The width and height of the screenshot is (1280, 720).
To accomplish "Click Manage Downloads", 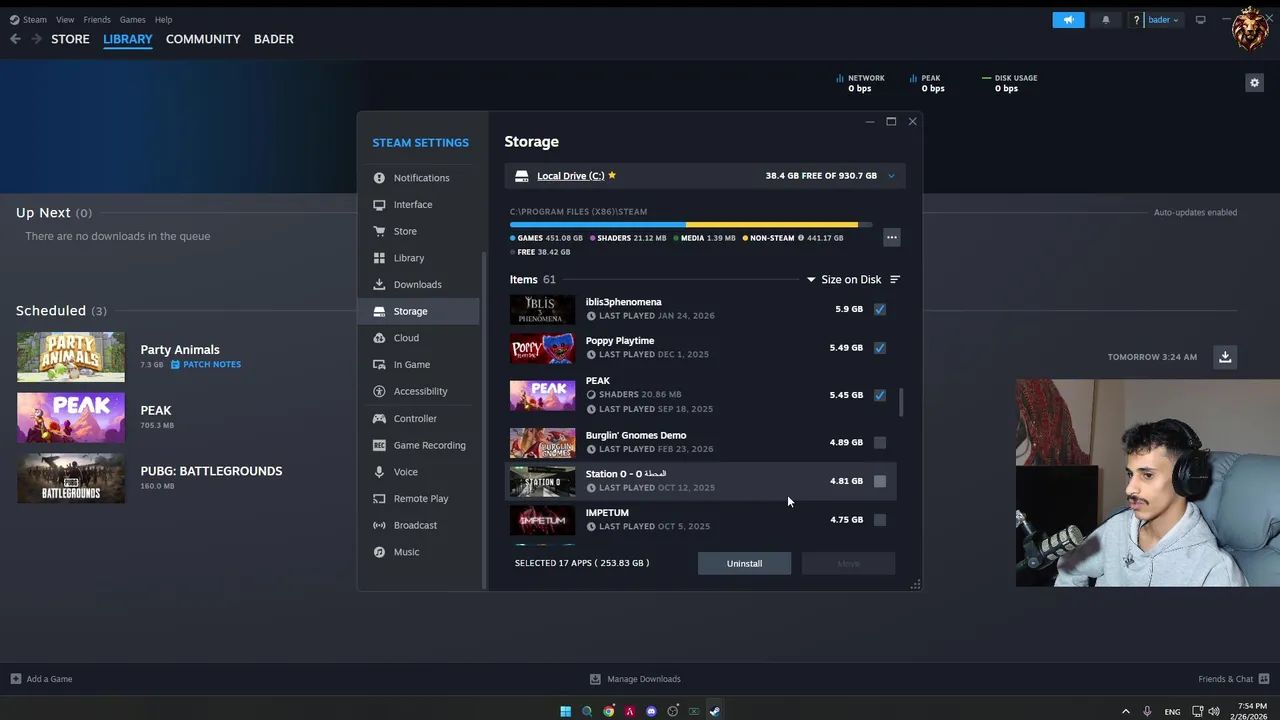I will (x=635, y=679).
